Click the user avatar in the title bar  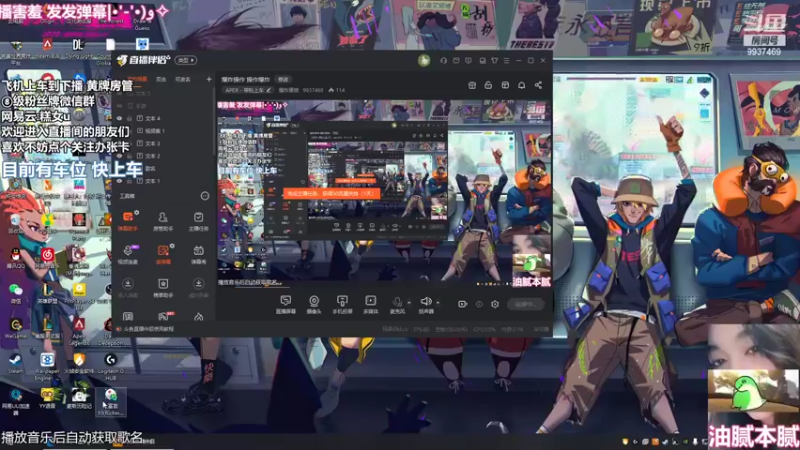click(424, 60)
